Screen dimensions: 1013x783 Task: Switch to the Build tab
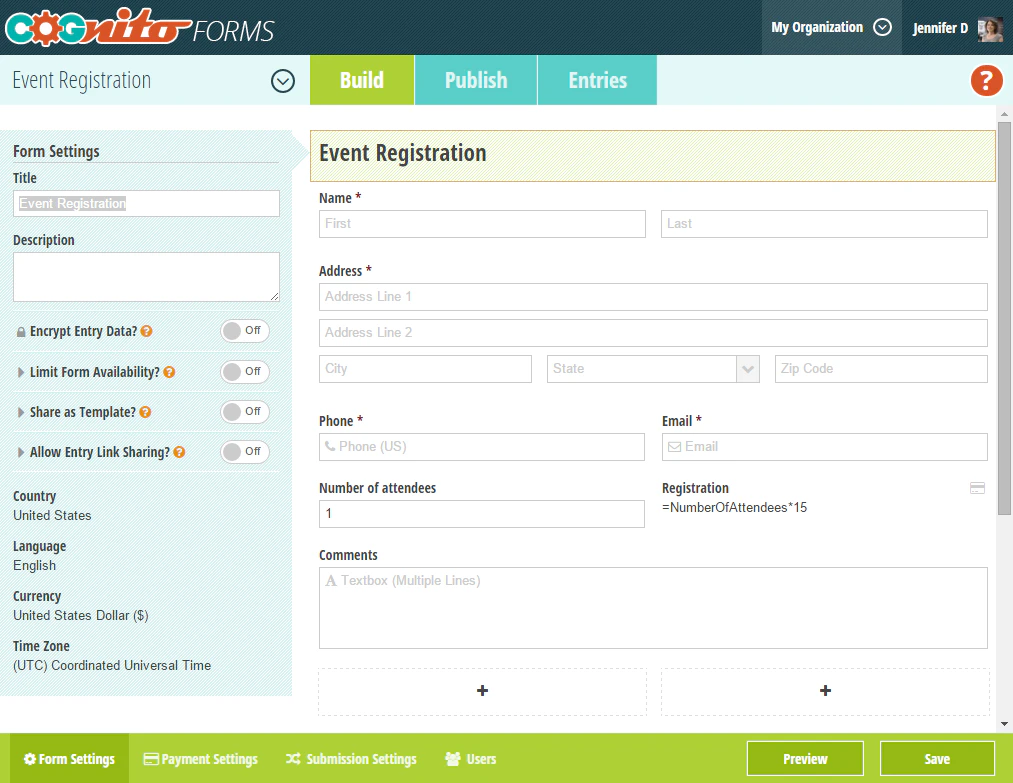pyautogui.click(x=362, y=80)
